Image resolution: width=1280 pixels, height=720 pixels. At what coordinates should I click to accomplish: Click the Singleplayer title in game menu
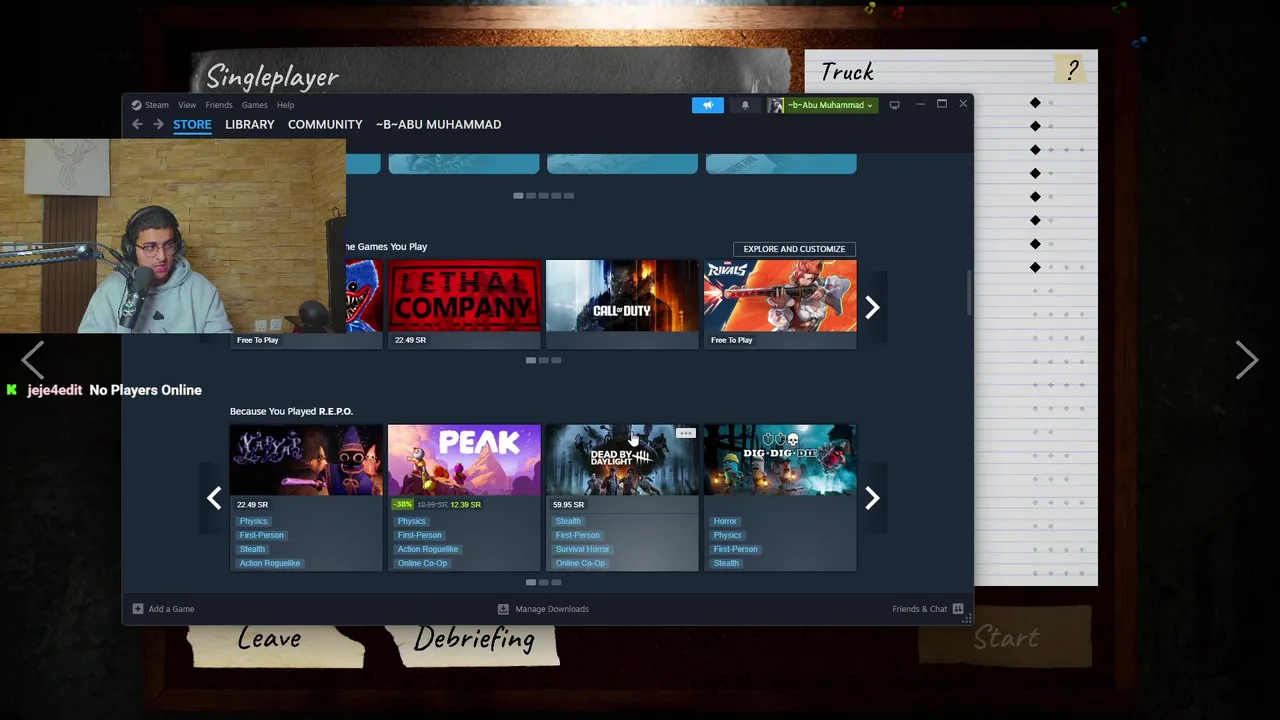[x=272, y=77]
